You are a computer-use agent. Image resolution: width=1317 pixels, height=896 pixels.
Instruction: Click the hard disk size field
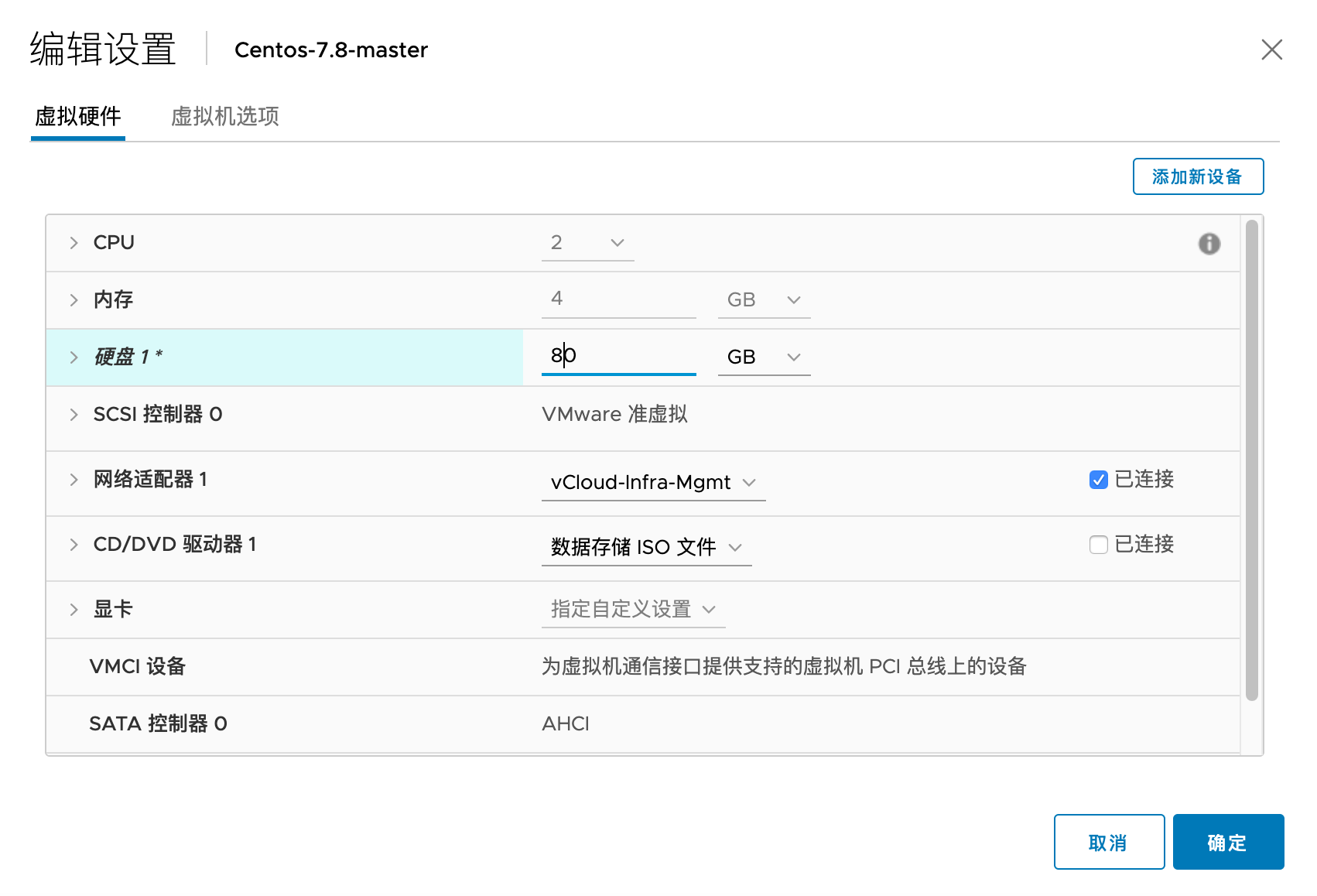619,357
